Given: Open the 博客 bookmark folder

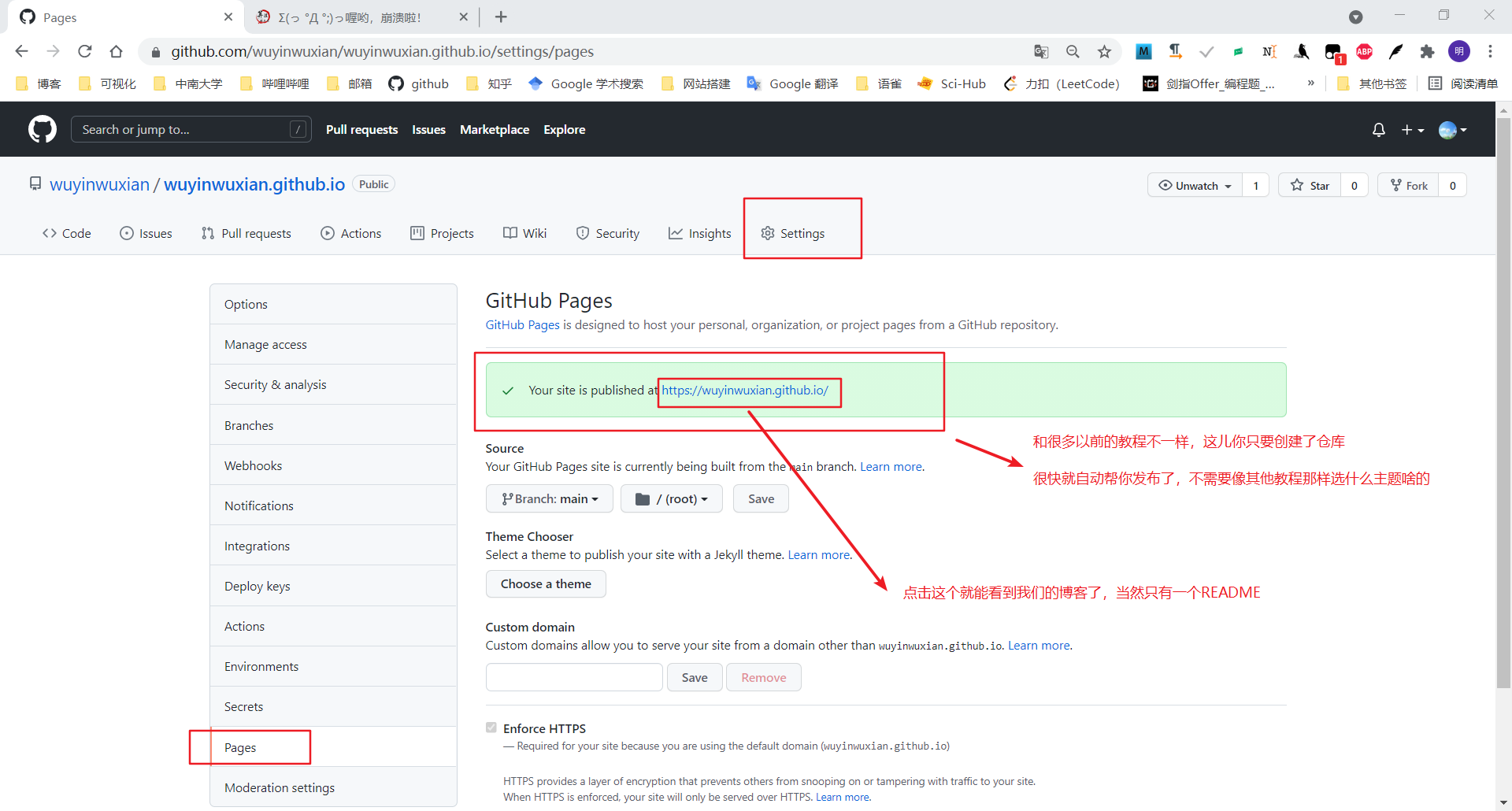Looking at the screenshot, I should click(38, 83).
